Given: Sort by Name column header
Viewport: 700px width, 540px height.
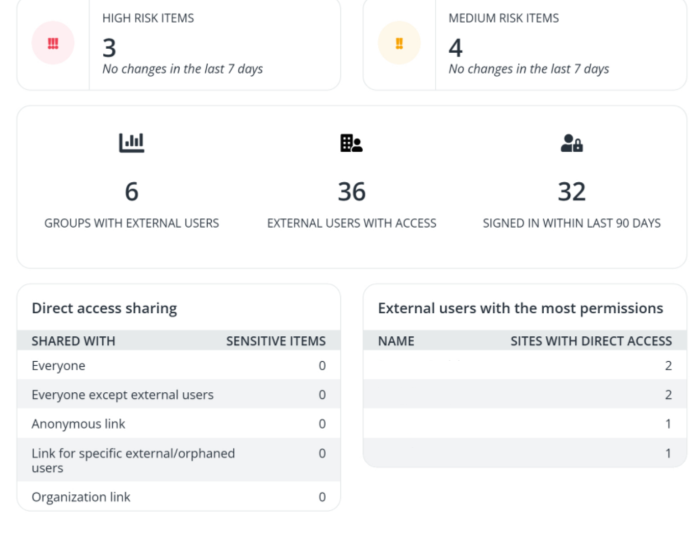Looking at the screenshot, I should (x=396, y=341).
